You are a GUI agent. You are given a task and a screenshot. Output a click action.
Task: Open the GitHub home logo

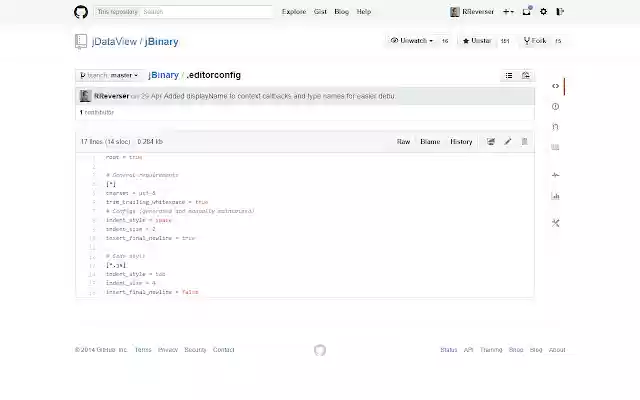(81, 12)
